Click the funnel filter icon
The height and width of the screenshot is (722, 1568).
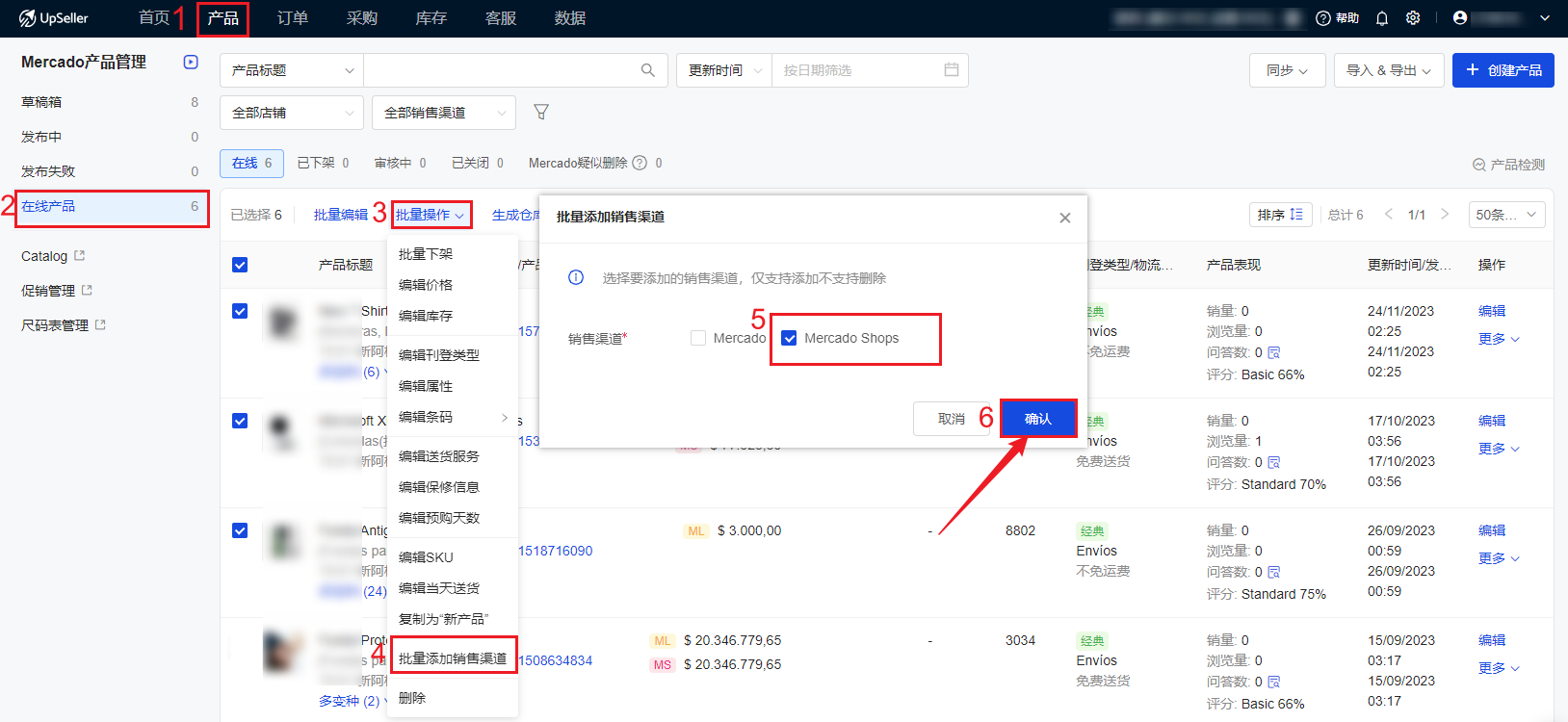[x=541, y=113]
